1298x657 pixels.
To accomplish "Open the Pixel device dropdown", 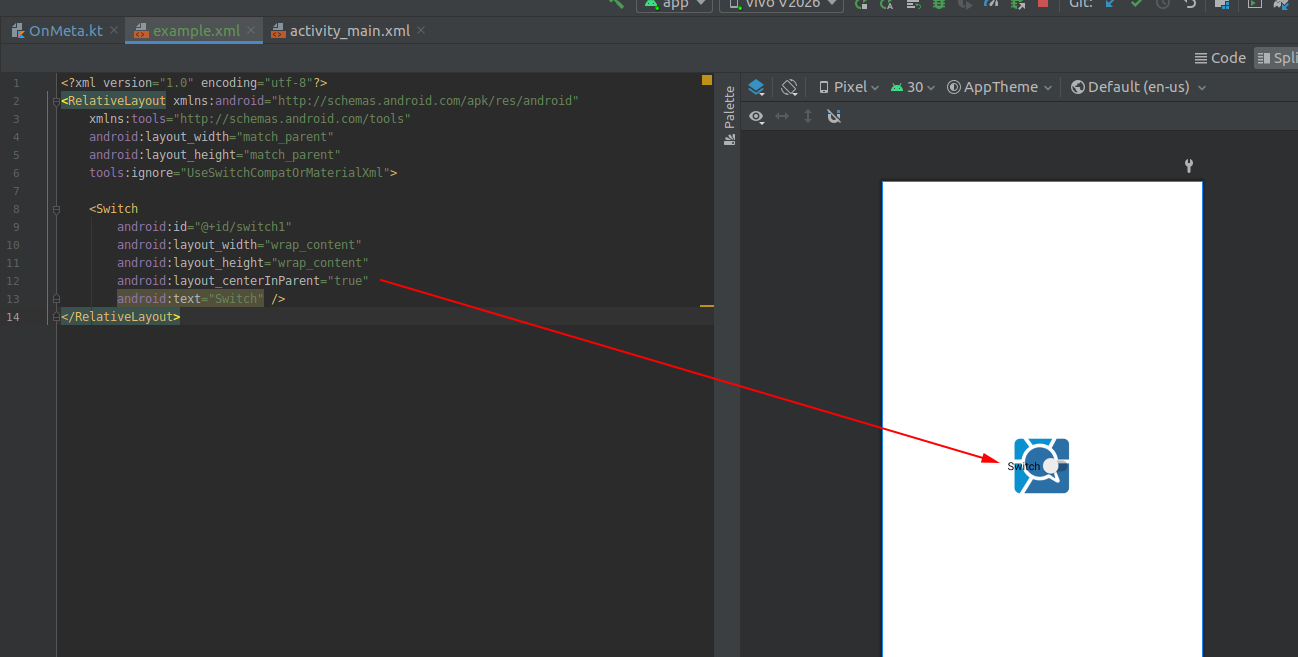I will pos(849,87).
